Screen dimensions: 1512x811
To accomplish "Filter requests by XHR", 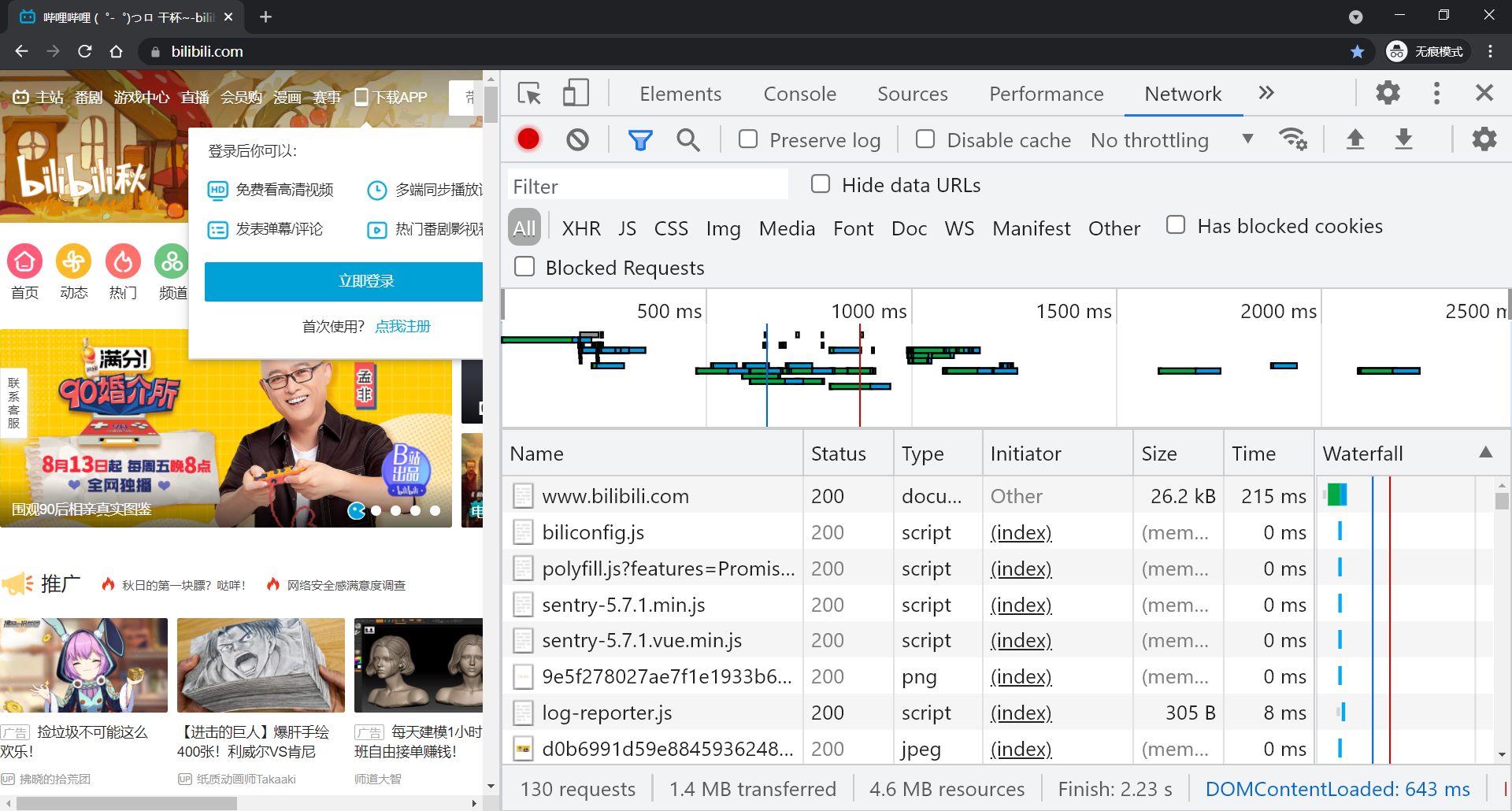I will pos(581,228).
